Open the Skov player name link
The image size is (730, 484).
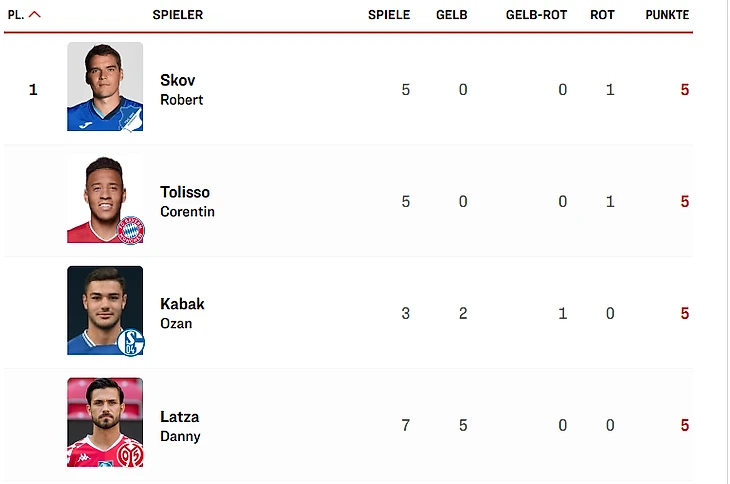click(x=178, y=80)
